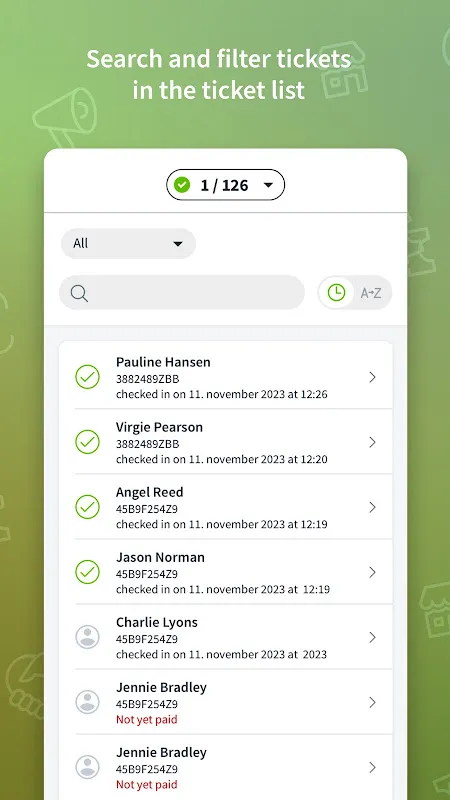450x800 pixels.
Task: Click the Jason Norman name text
Action: coord(160,557)
